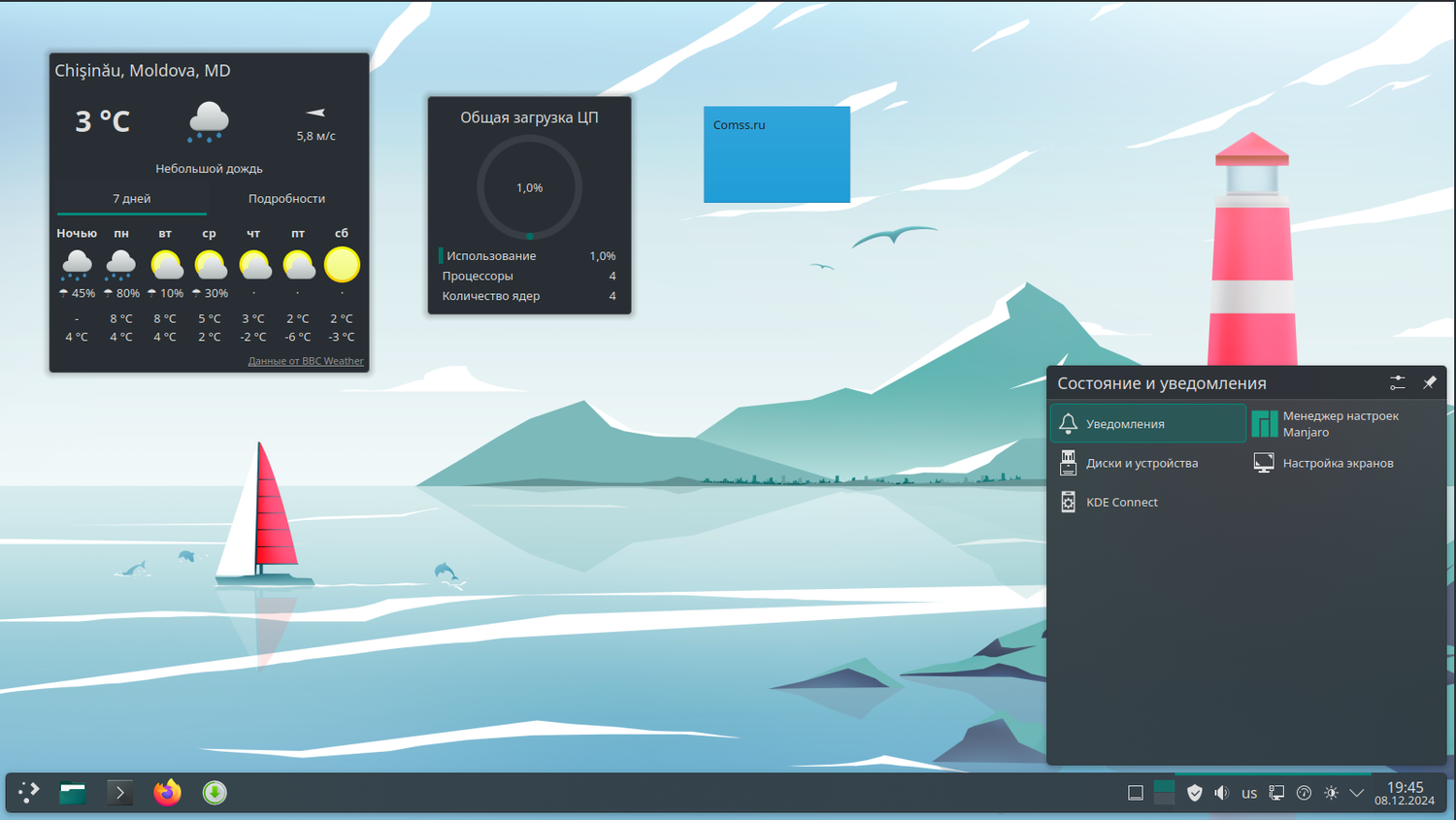Click the ср forecast partly cloudy icon

(x=210, y=264)
